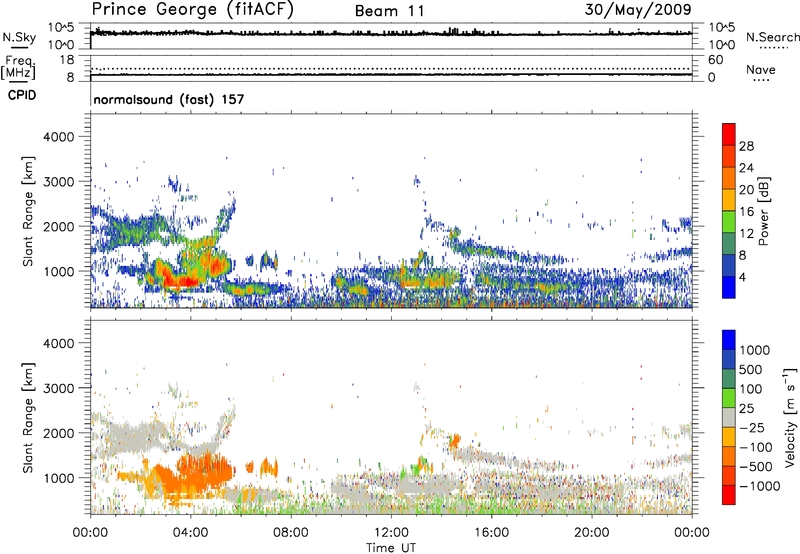Click the "4" power colorbar value
Image resolution: width=800 pixels, height=554 pixels.
(742, 277)
